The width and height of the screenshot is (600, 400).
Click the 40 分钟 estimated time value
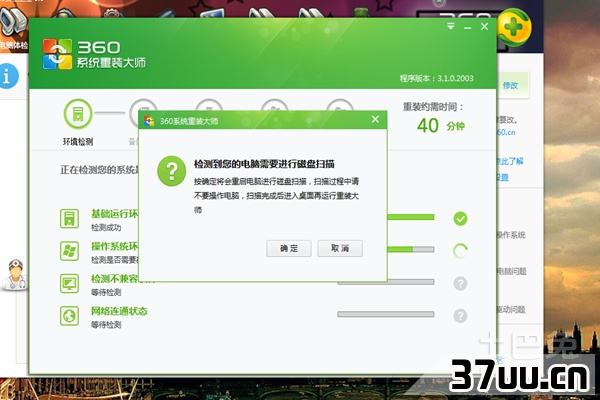441,126
